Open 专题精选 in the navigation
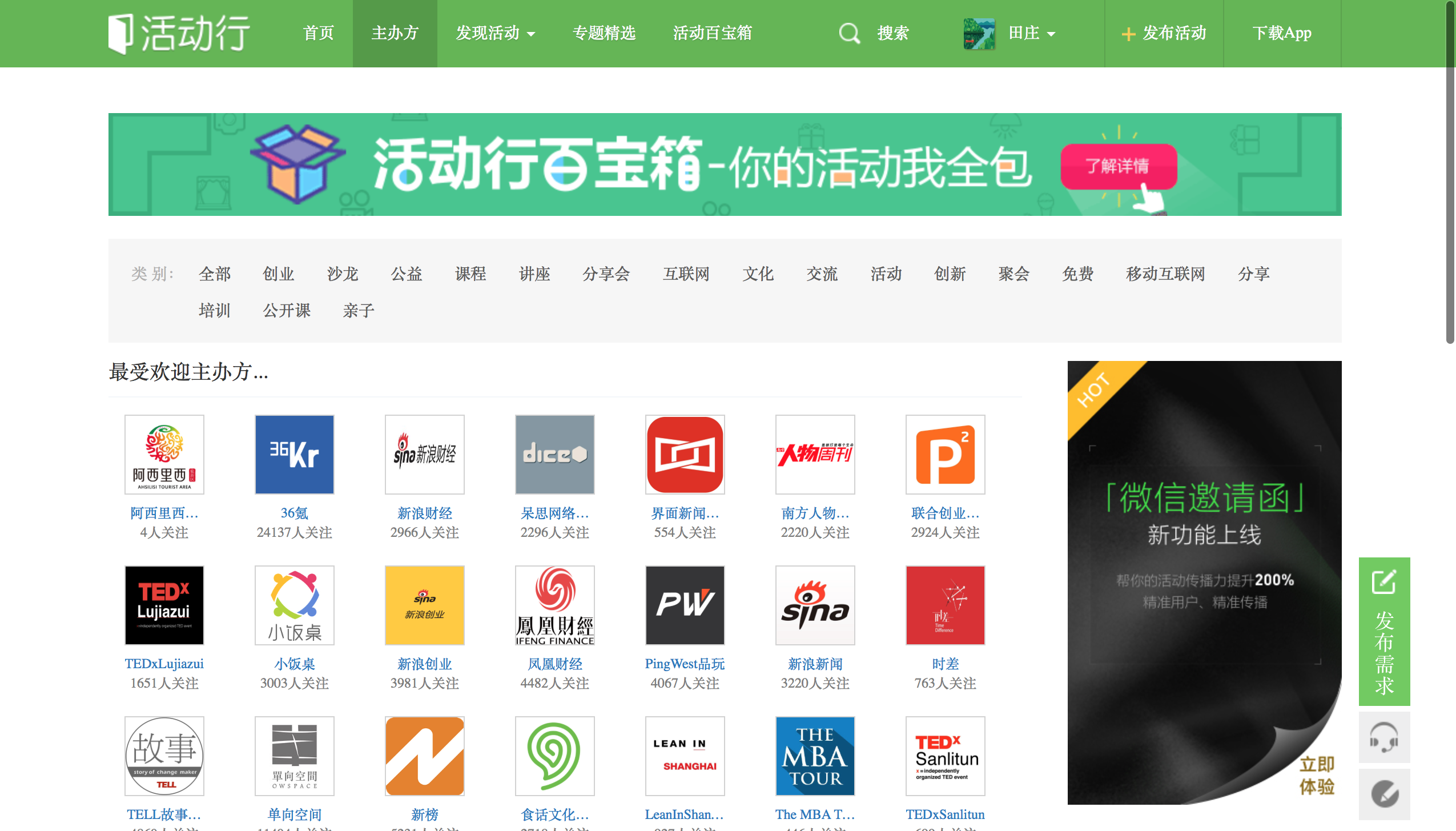 [x=604, y=33]
